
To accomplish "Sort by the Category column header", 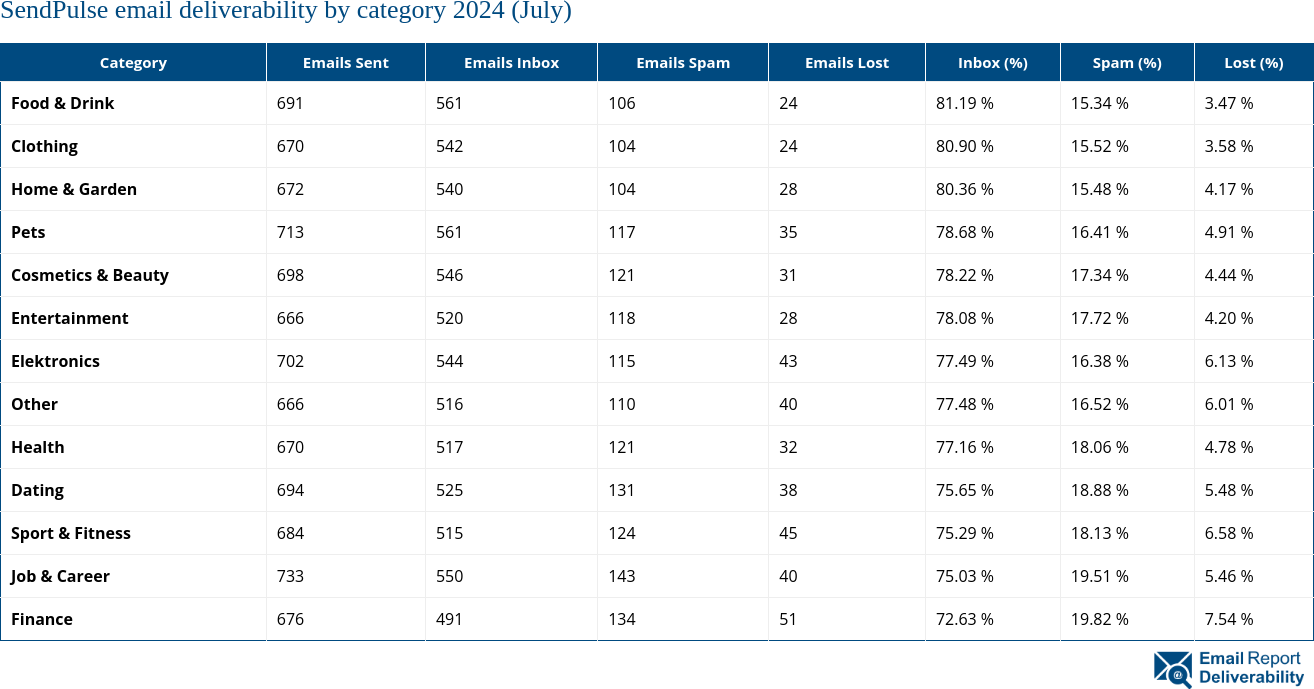I will tap(133, 62).
